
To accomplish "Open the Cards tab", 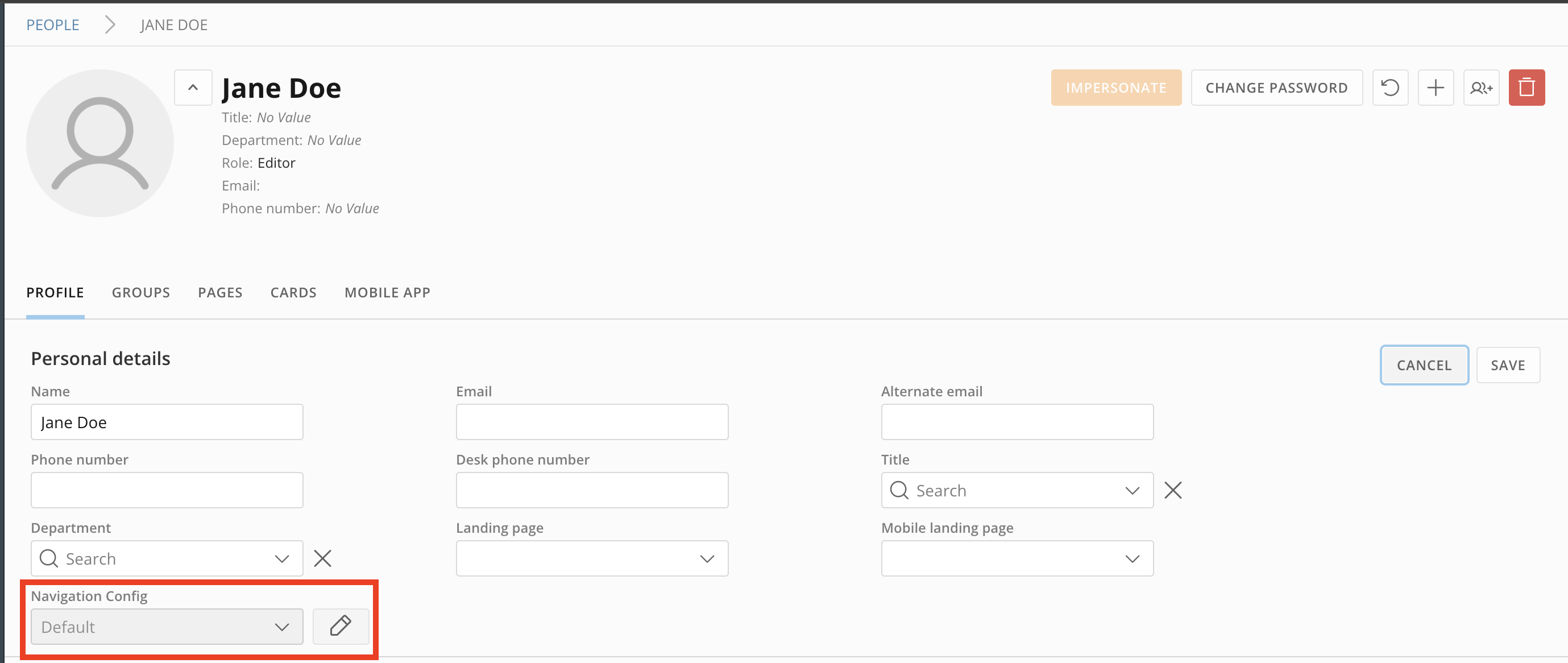I will click(x=293, y=293).
